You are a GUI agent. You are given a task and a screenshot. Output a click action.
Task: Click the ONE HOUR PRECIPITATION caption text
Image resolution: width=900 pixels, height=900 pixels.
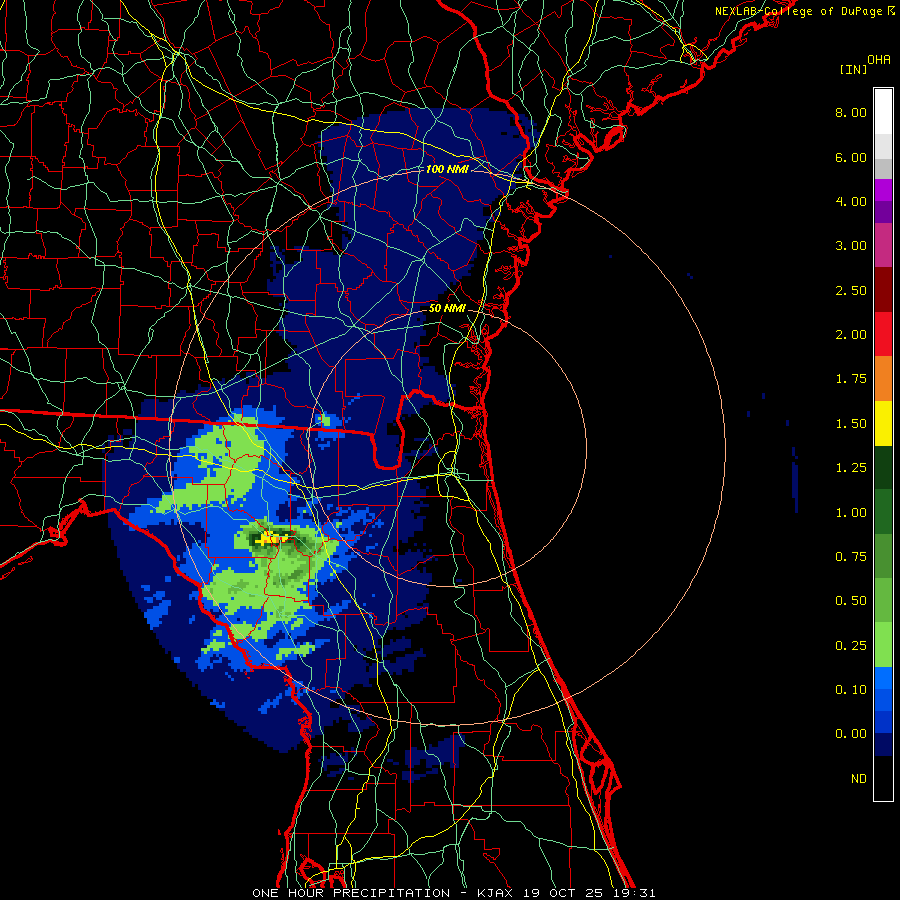[351, 893]
